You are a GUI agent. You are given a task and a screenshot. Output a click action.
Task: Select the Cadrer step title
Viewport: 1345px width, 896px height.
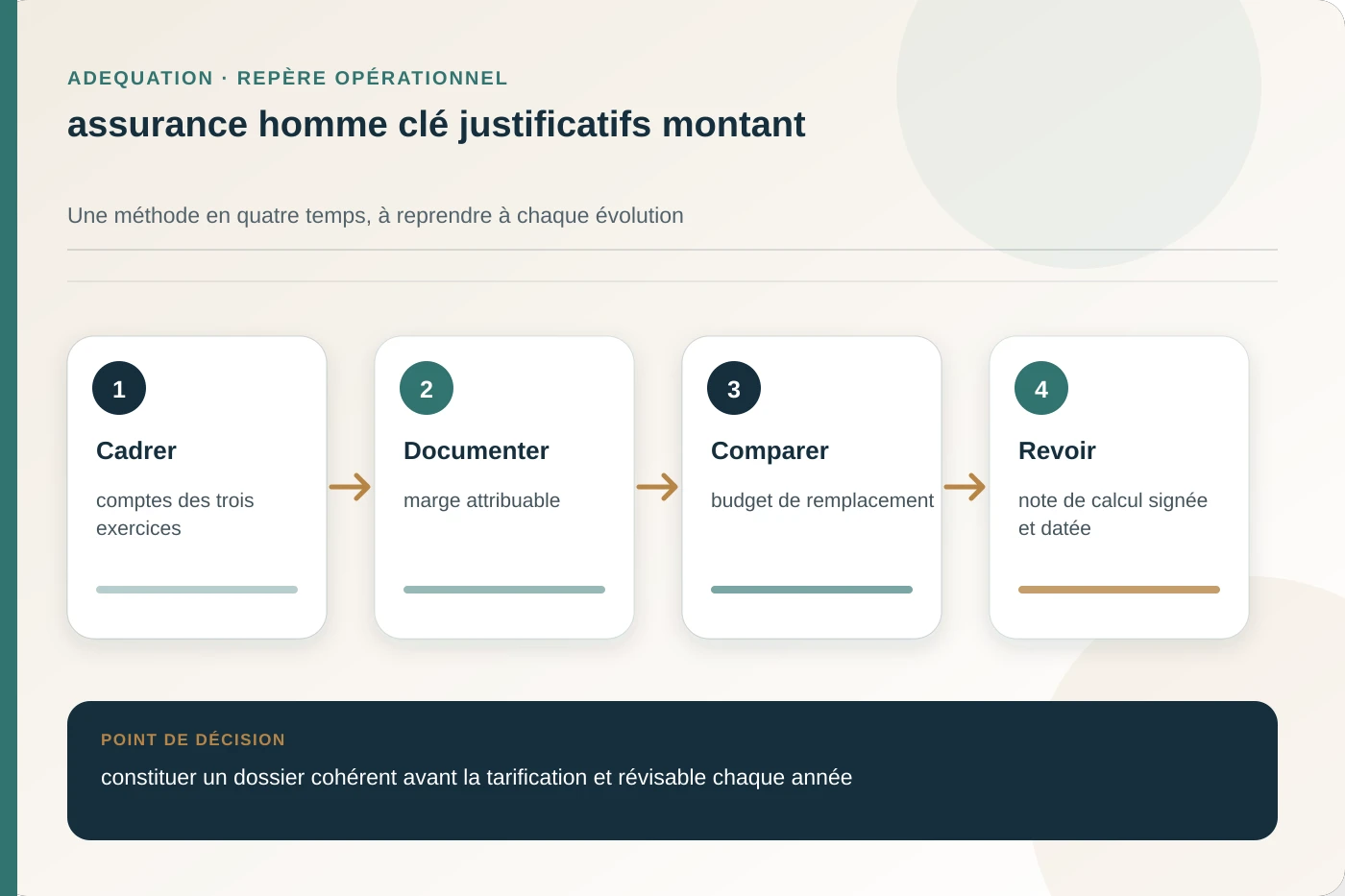(x=136, y=450)
